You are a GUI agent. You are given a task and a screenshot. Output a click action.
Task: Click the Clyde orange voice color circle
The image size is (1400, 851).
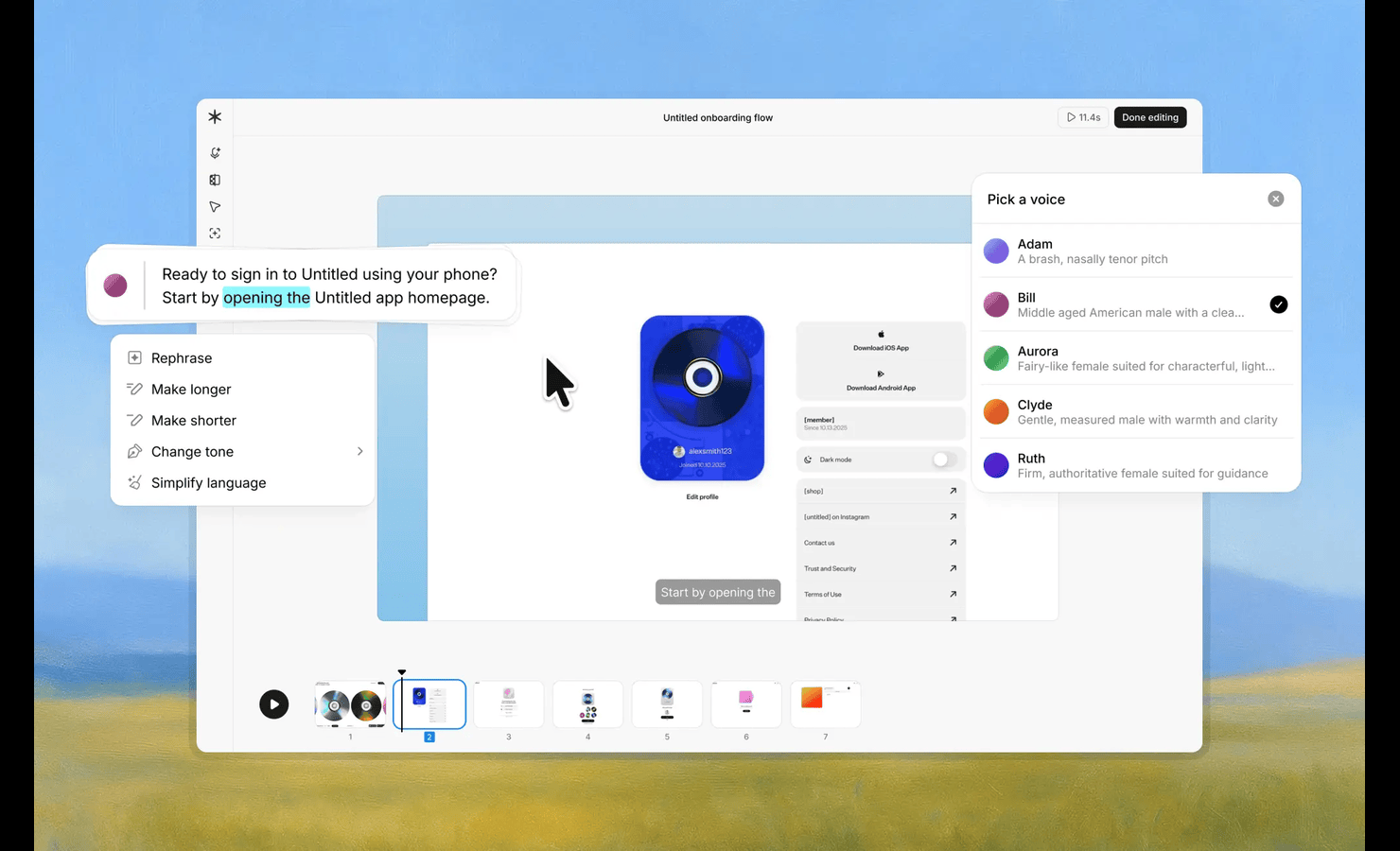pos(996,411)
